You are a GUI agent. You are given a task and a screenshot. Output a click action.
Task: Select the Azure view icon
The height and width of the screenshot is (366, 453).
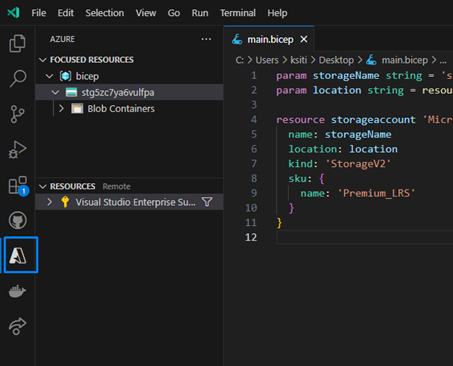point(18,256)
